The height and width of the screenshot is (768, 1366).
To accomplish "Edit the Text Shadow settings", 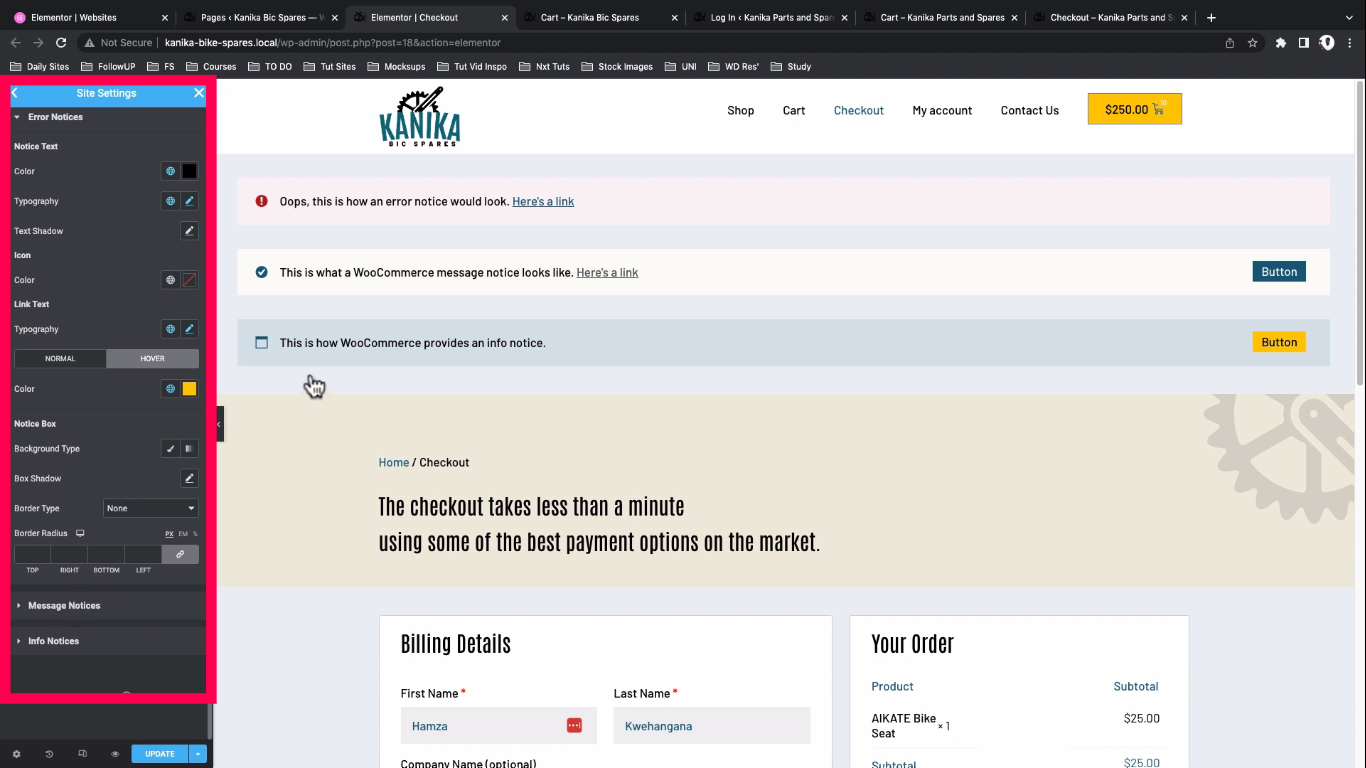I will pos(189,231).
